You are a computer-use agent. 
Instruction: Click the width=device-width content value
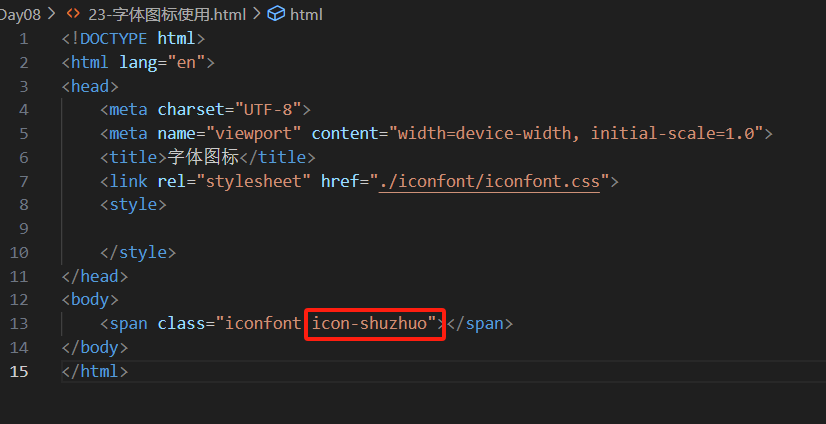tap(484, 133)
